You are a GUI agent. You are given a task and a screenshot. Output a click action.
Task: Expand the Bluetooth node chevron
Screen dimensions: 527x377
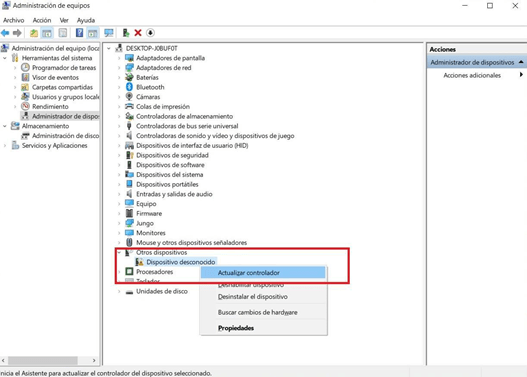pos(119,87)
